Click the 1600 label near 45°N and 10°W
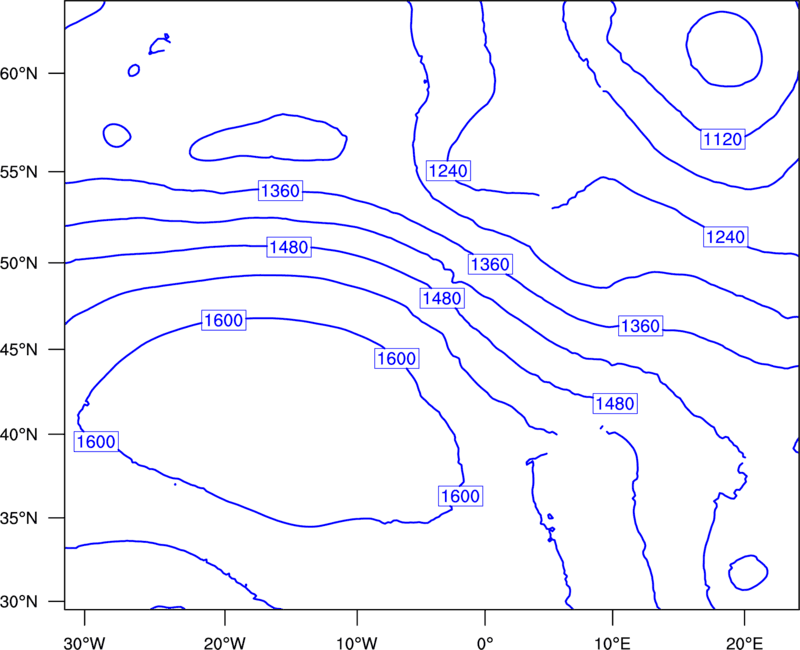The height and width of the screenshot is (650, 800). coord(397,359)
